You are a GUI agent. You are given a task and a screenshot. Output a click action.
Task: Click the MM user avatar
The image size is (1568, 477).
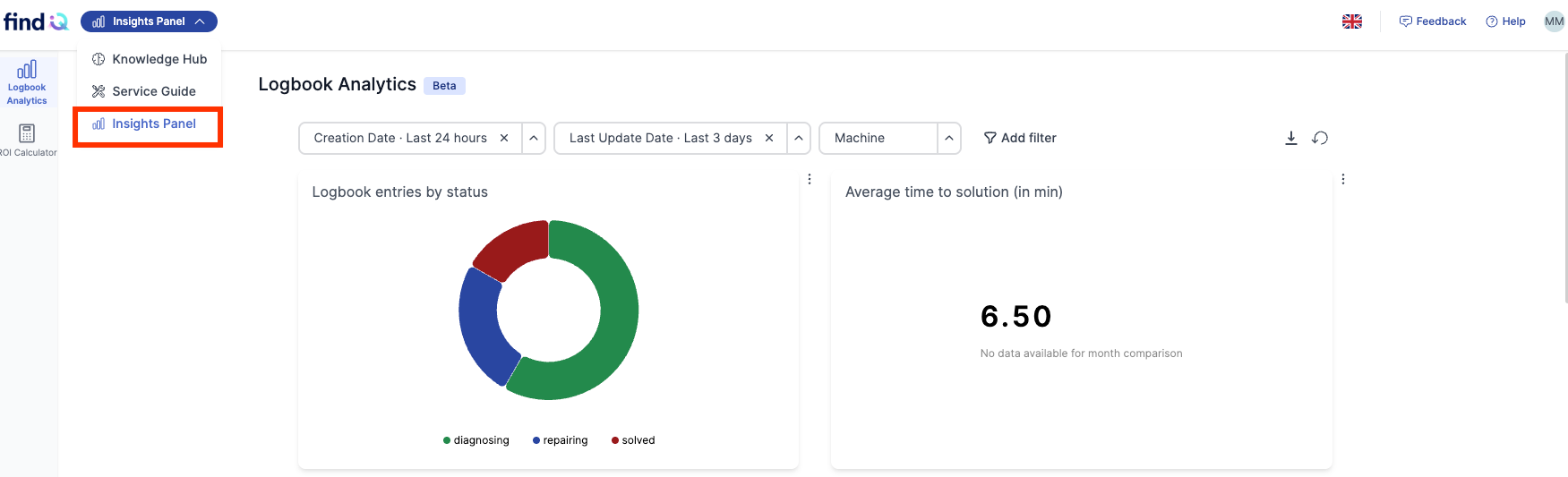(1554, 21)
